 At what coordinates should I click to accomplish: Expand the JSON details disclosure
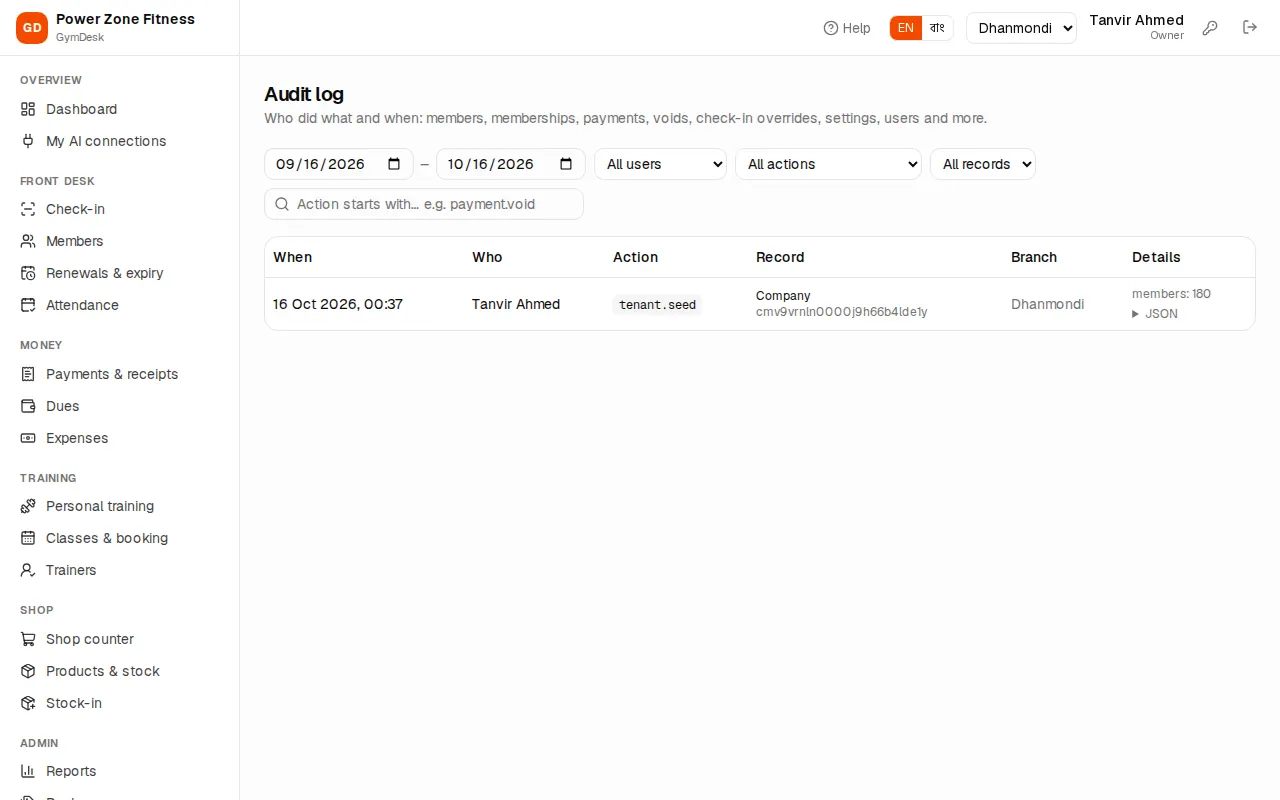(1155, 314)
